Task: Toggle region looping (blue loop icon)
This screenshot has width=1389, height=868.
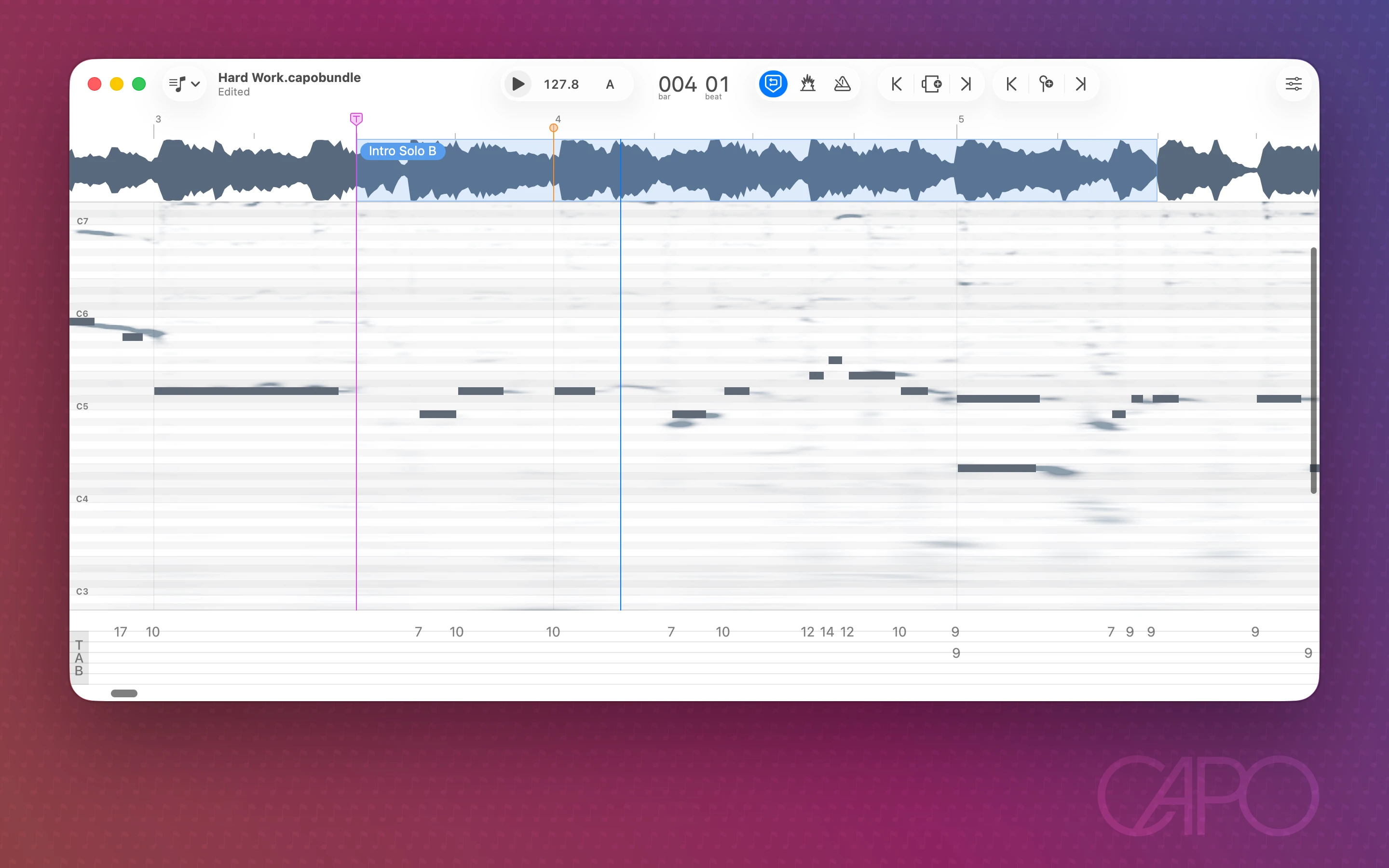Action: click(x=773, y=84)
